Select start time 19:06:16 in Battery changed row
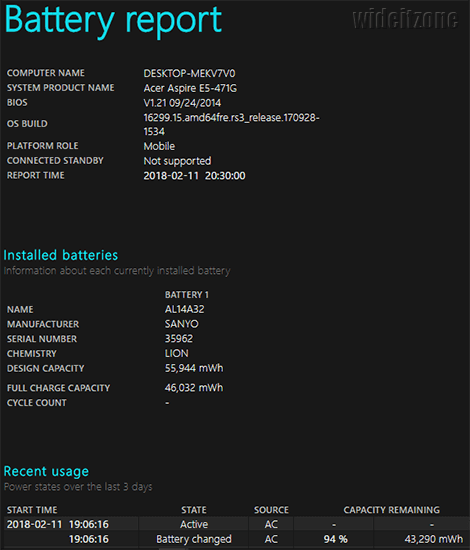Screen dimensions: 470x550 (89, 539)
